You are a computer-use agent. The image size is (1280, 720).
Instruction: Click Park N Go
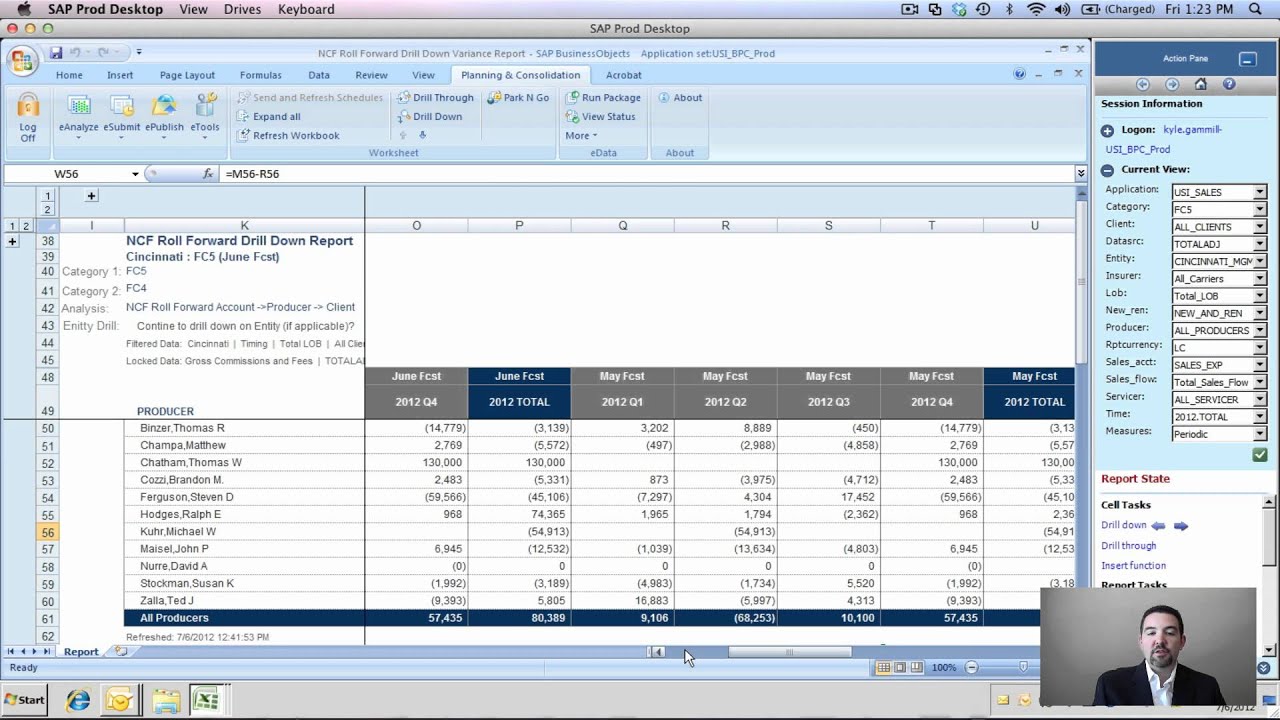[519, 97]
